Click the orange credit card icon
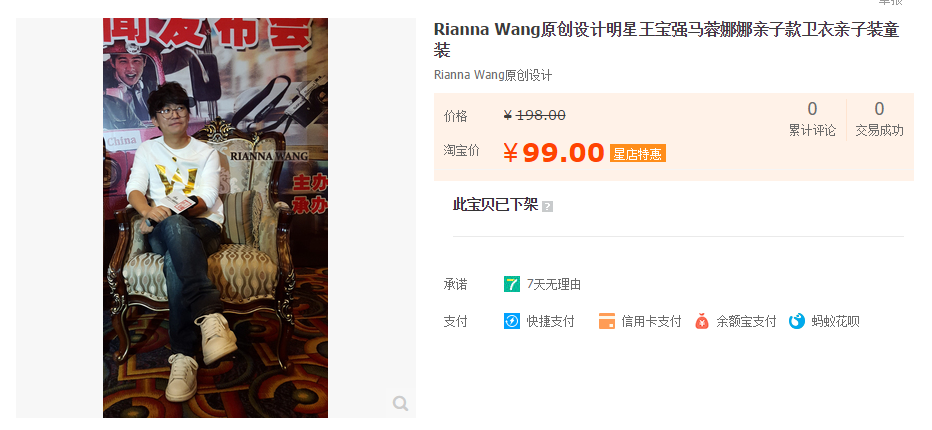 [x=607, y=321]
